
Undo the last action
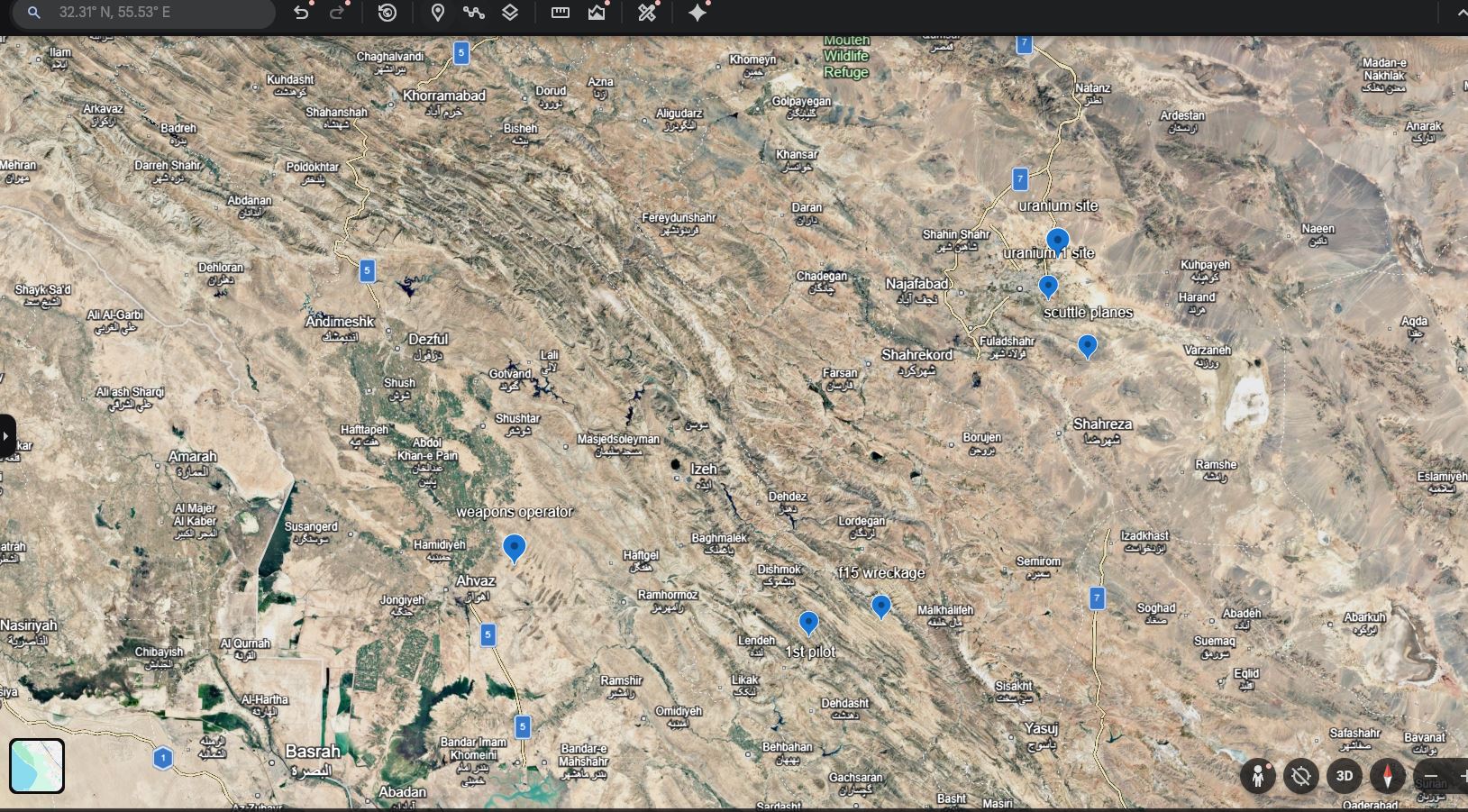pyautogui.click(x=301, y=13)
